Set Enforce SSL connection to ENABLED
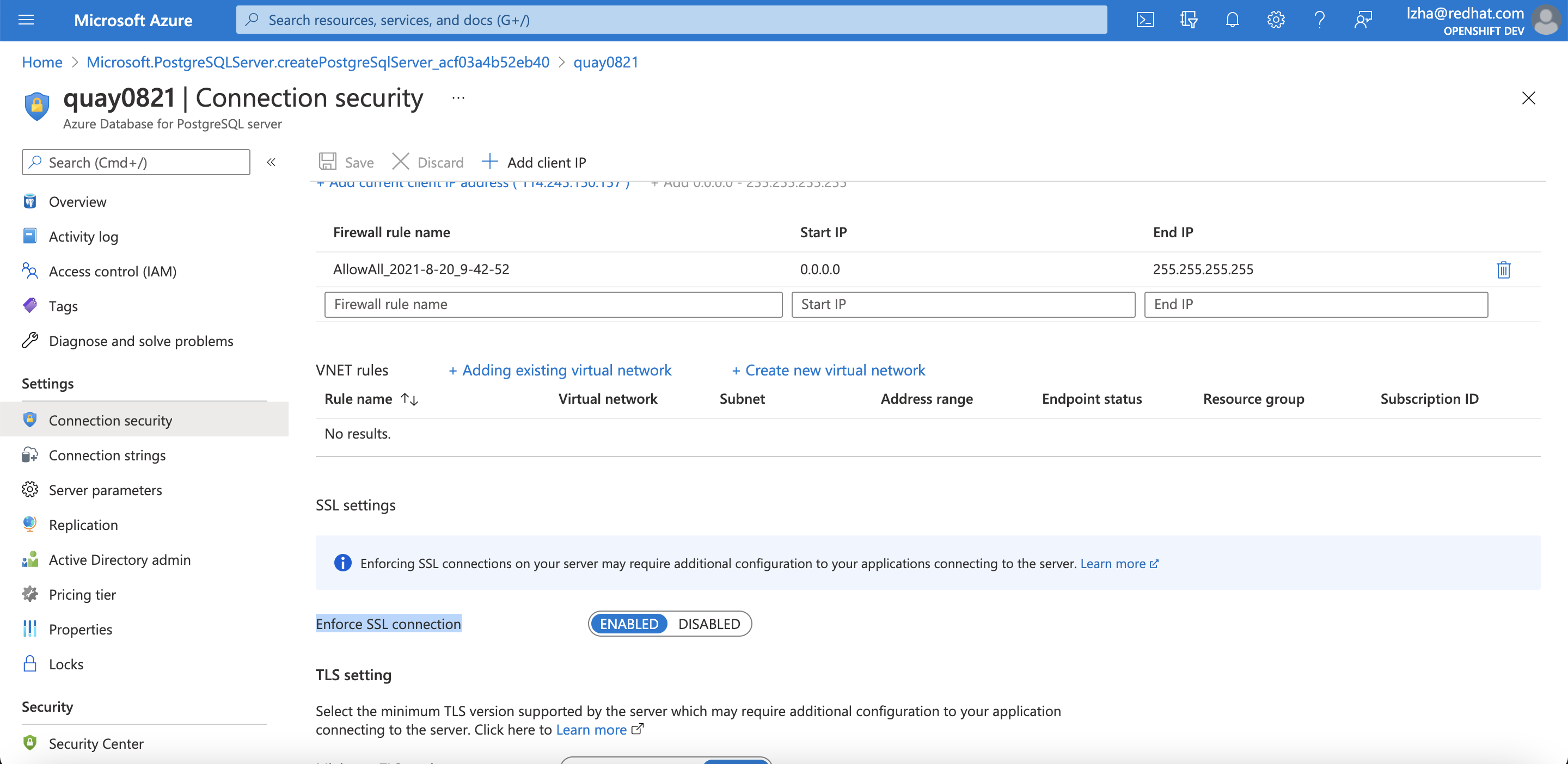Screen dimensions: 1568x764 click(629, 624)
